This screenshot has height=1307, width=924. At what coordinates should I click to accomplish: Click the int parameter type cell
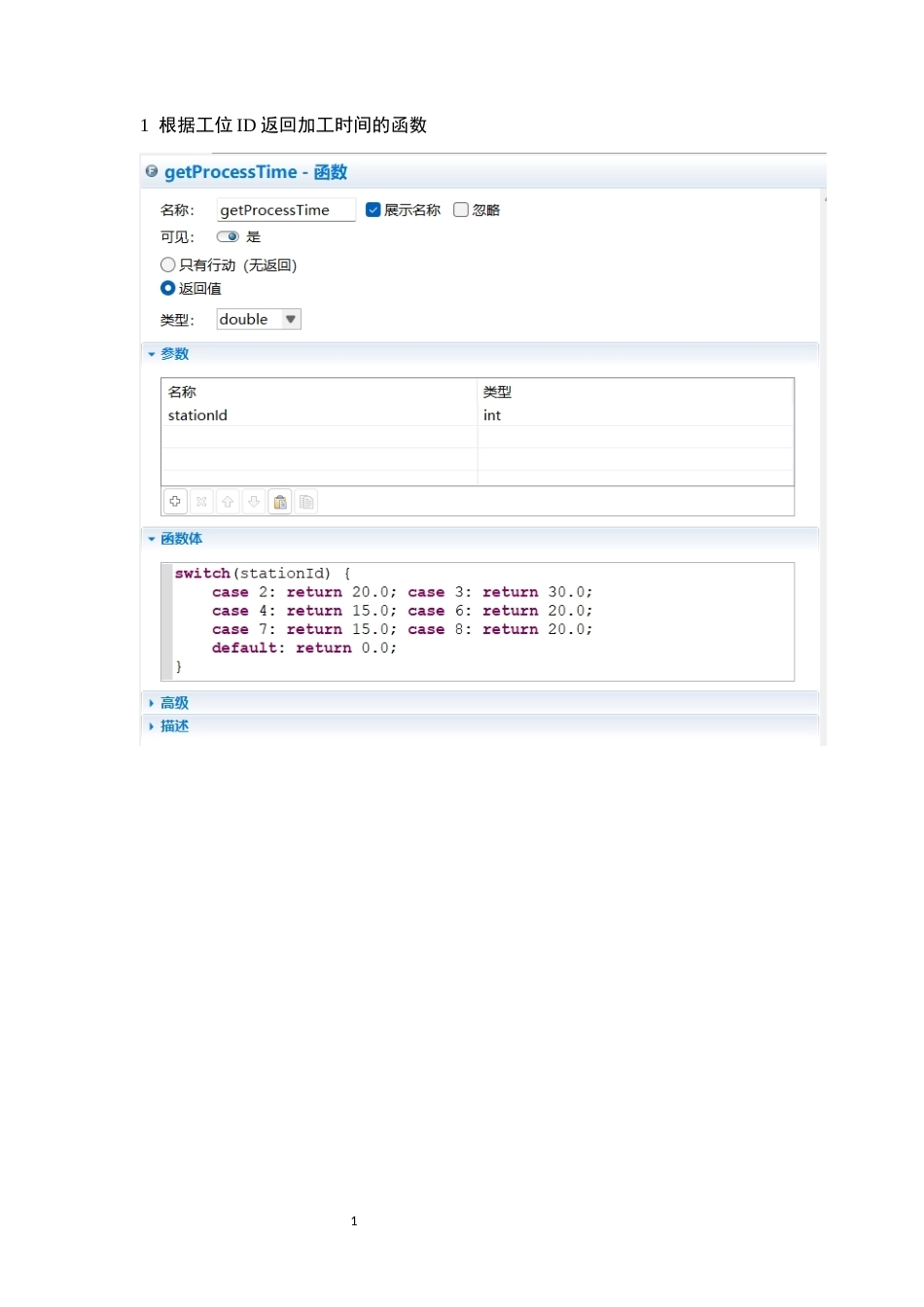636,415
